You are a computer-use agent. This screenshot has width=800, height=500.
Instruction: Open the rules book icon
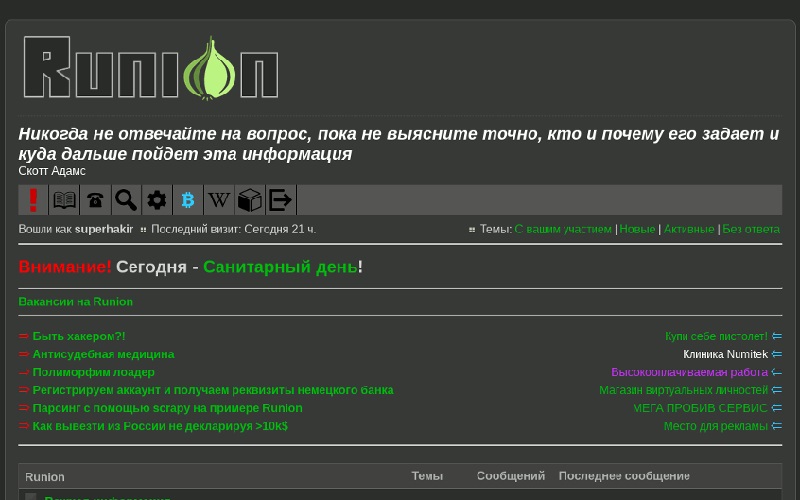pos(64,200)
